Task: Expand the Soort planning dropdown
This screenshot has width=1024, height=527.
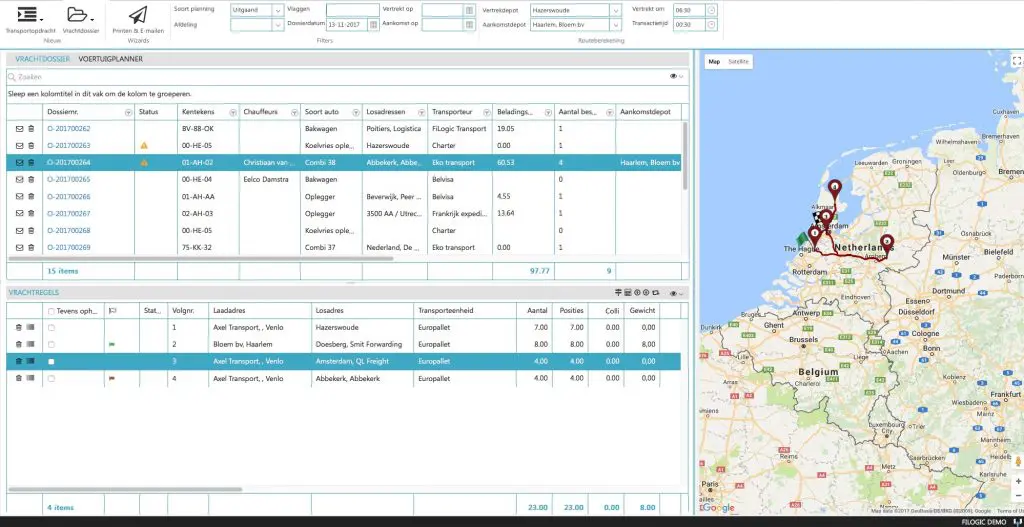Action: click(277, 10)
